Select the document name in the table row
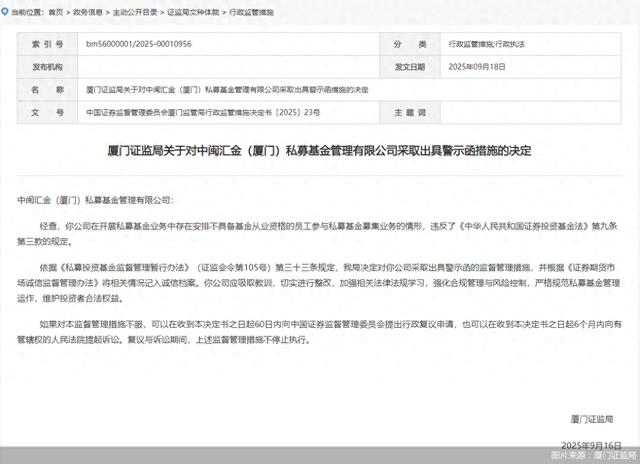 227,89
